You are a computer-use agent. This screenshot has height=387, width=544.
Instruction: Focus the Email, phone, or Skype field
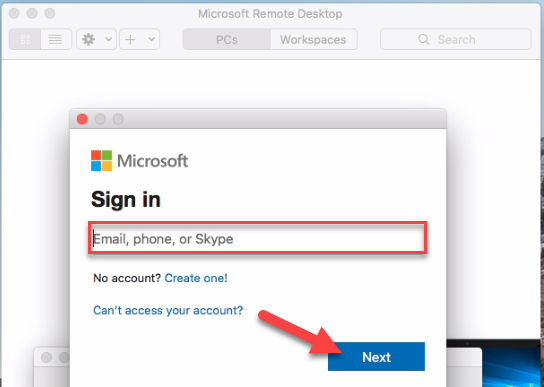(257, 238)
